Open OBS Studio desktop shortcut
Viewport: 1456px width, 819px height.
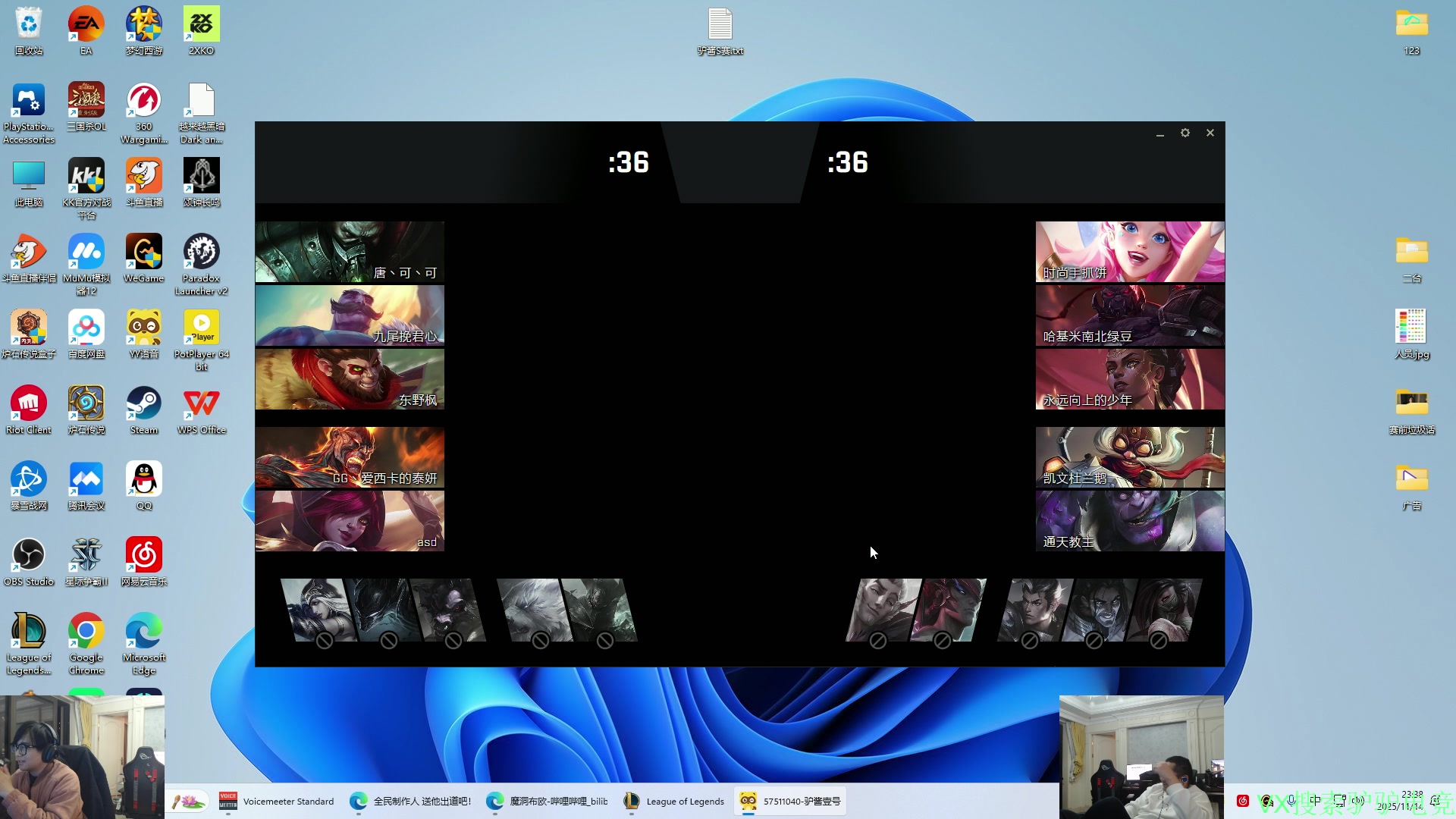pos(29,556)
